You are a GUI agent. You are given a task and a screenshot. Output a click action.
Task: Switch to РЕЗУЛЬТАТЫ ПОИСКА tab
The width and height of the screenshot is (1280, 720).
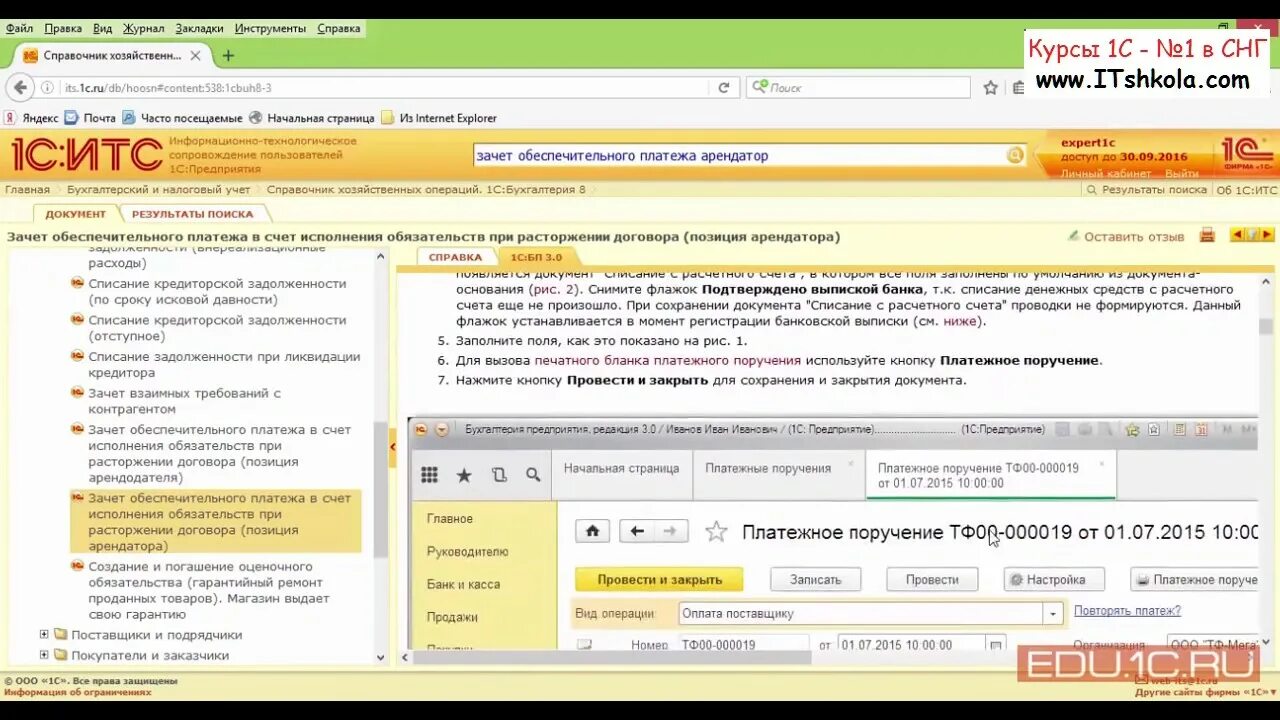click(x=193, y=213)
